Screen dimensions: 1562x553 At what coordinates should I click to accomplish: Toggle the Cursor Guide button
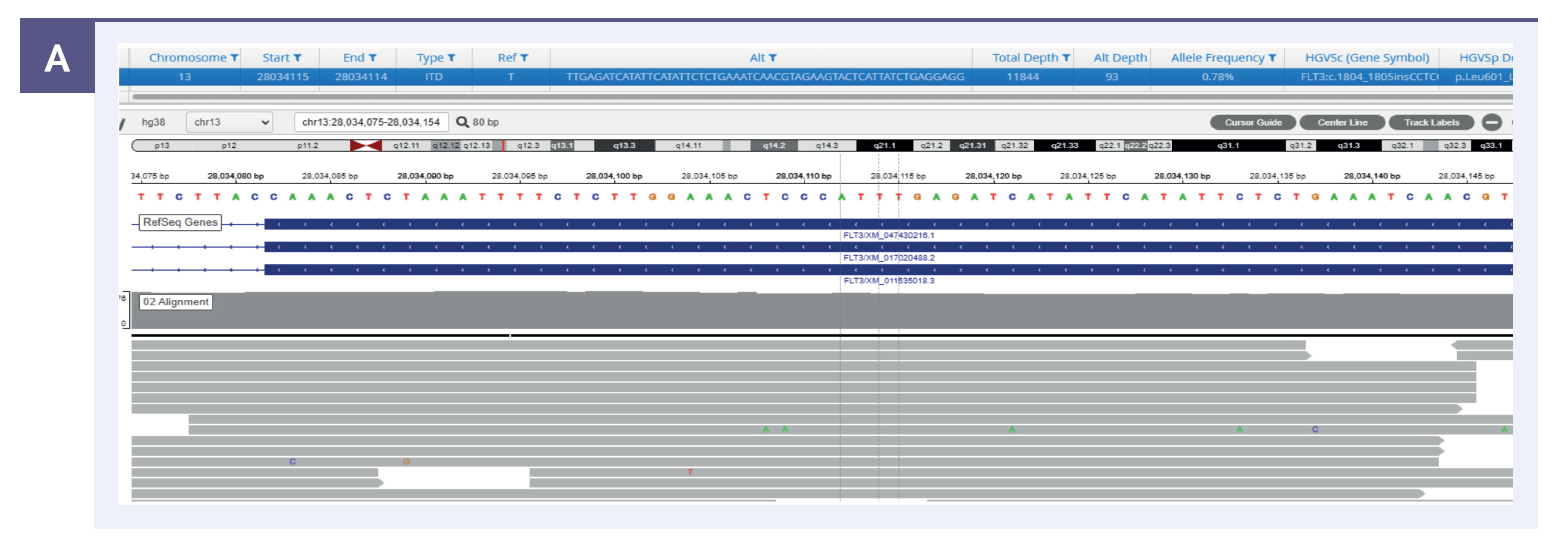[1253, 122]
